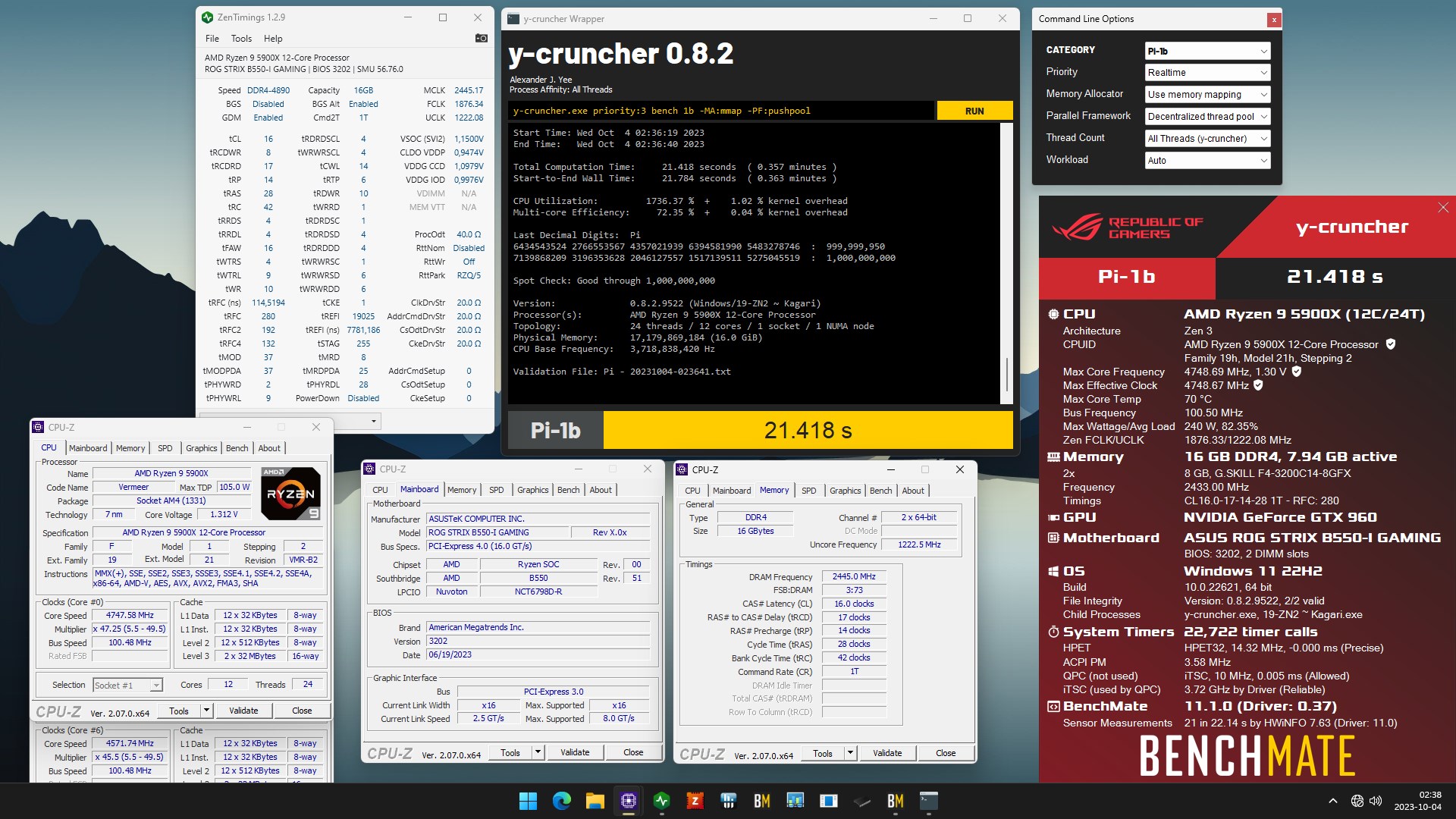
Task: Click the Memory section icon in BenchMate panel
Action: point(1053,457)
